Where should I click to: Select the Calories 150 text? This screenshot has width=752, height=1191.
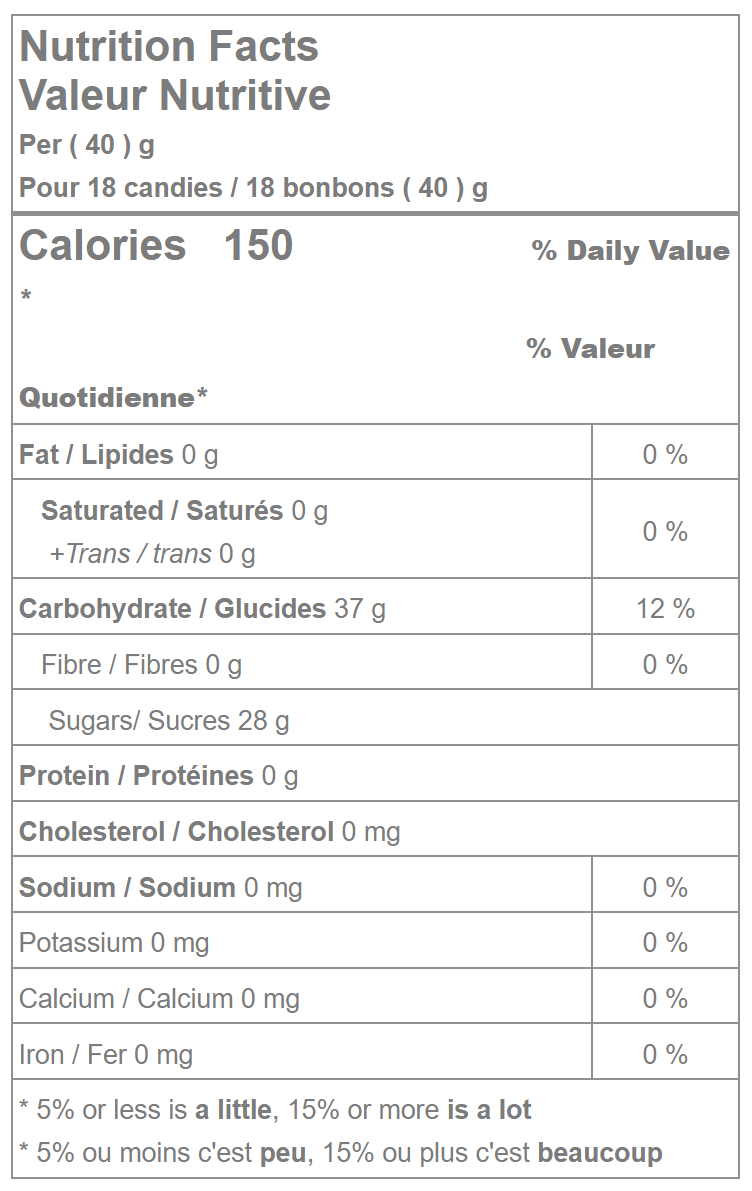(x=156, y=246)
